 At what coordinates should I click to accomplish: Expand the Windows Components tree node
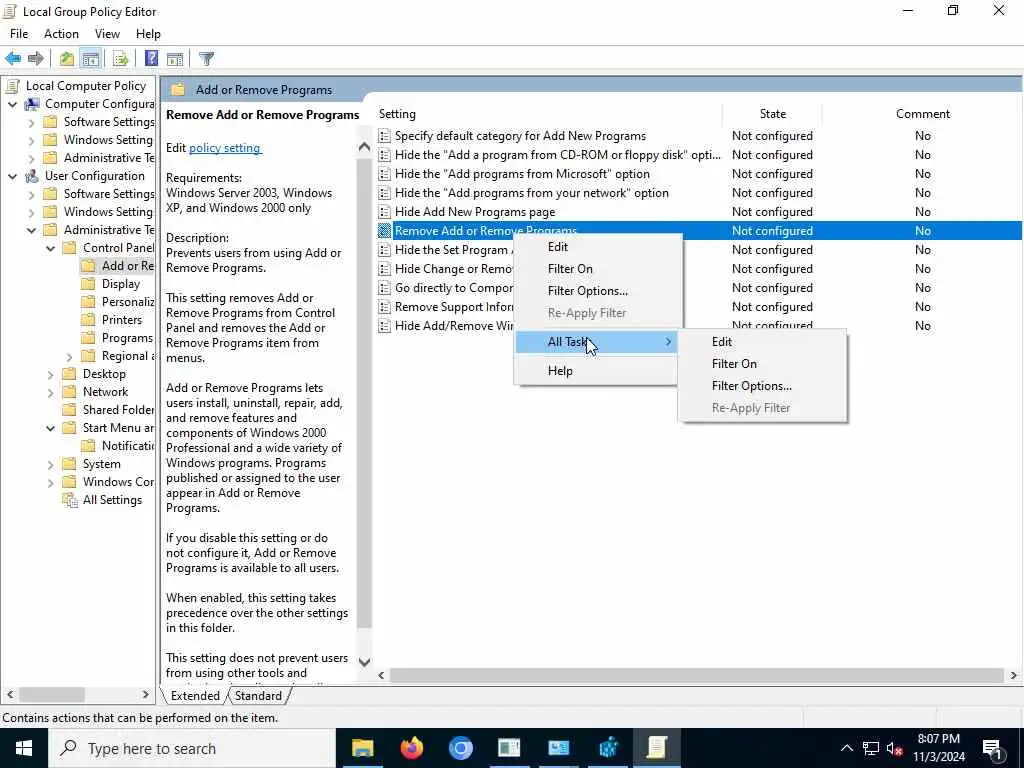[50, 483]
